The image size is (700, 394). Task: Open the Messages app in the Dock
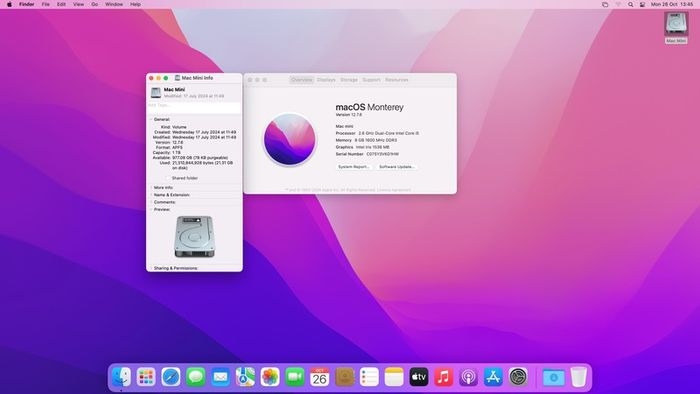196,377
